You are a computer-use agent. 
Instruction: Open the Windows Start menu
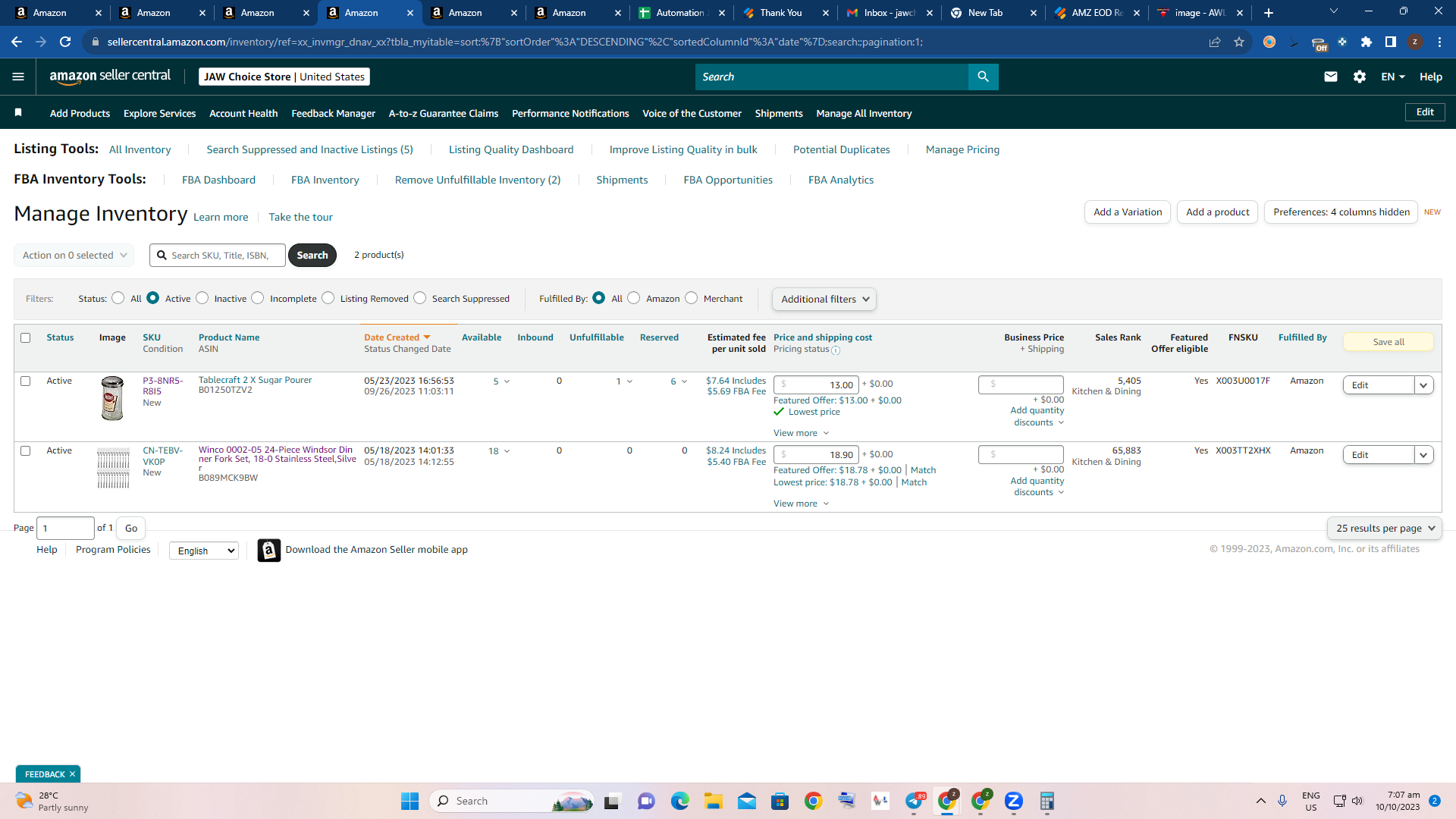(x=409, y=801)
